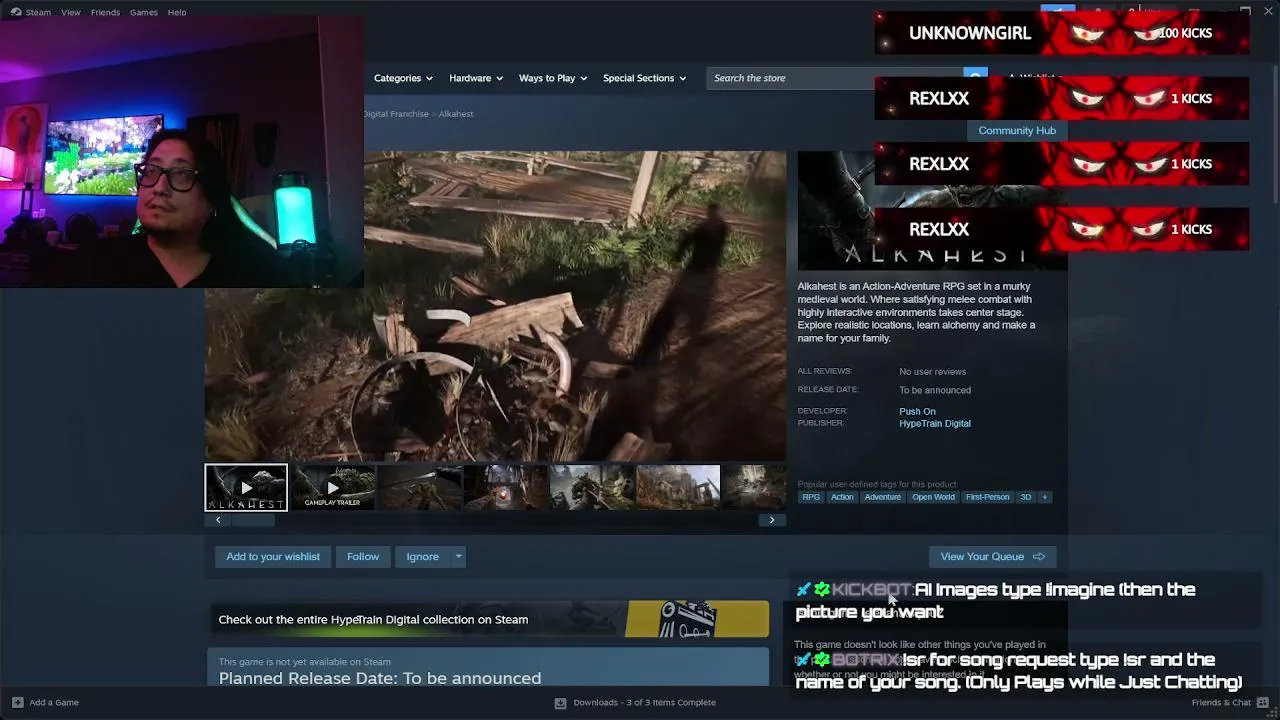This screenshot has width=1280, height=720.
Task: Click the media strip scrollbar handle
Action: 252,520
